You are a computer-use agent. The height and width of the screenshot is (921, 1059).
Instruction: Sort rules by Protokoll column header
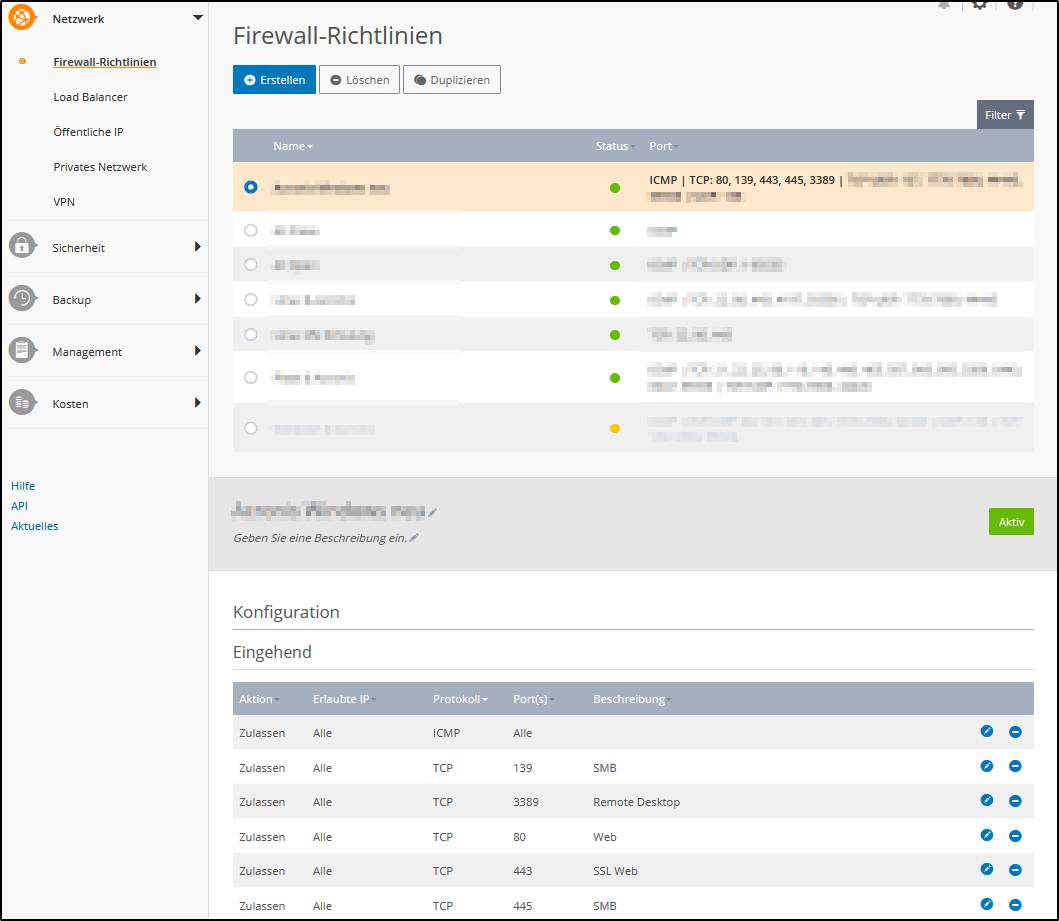coord(459,699)
